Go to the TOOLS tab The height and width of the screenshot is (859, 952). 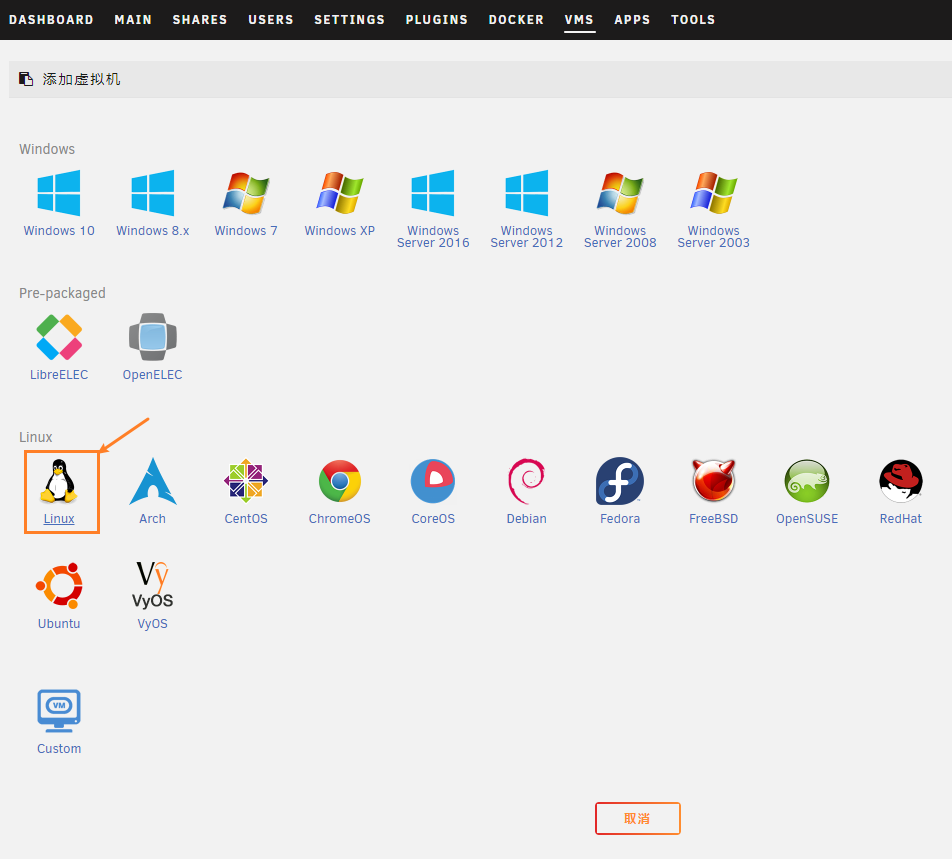click(x=693, y=19)
